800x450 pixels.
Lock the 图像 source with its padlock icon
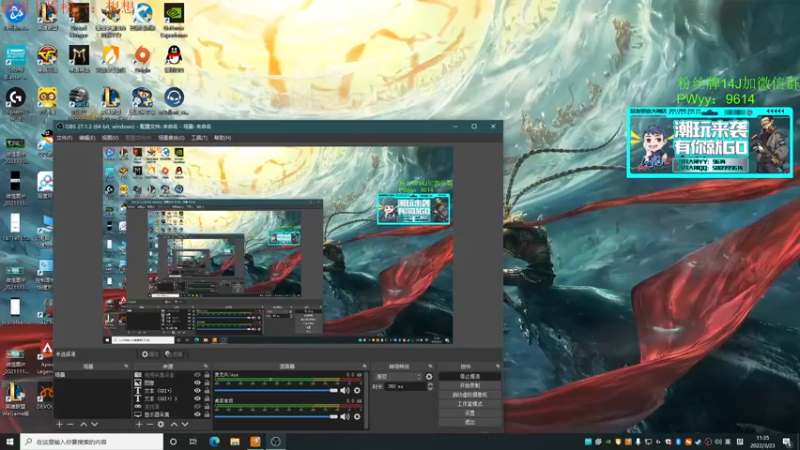[207, 383]
